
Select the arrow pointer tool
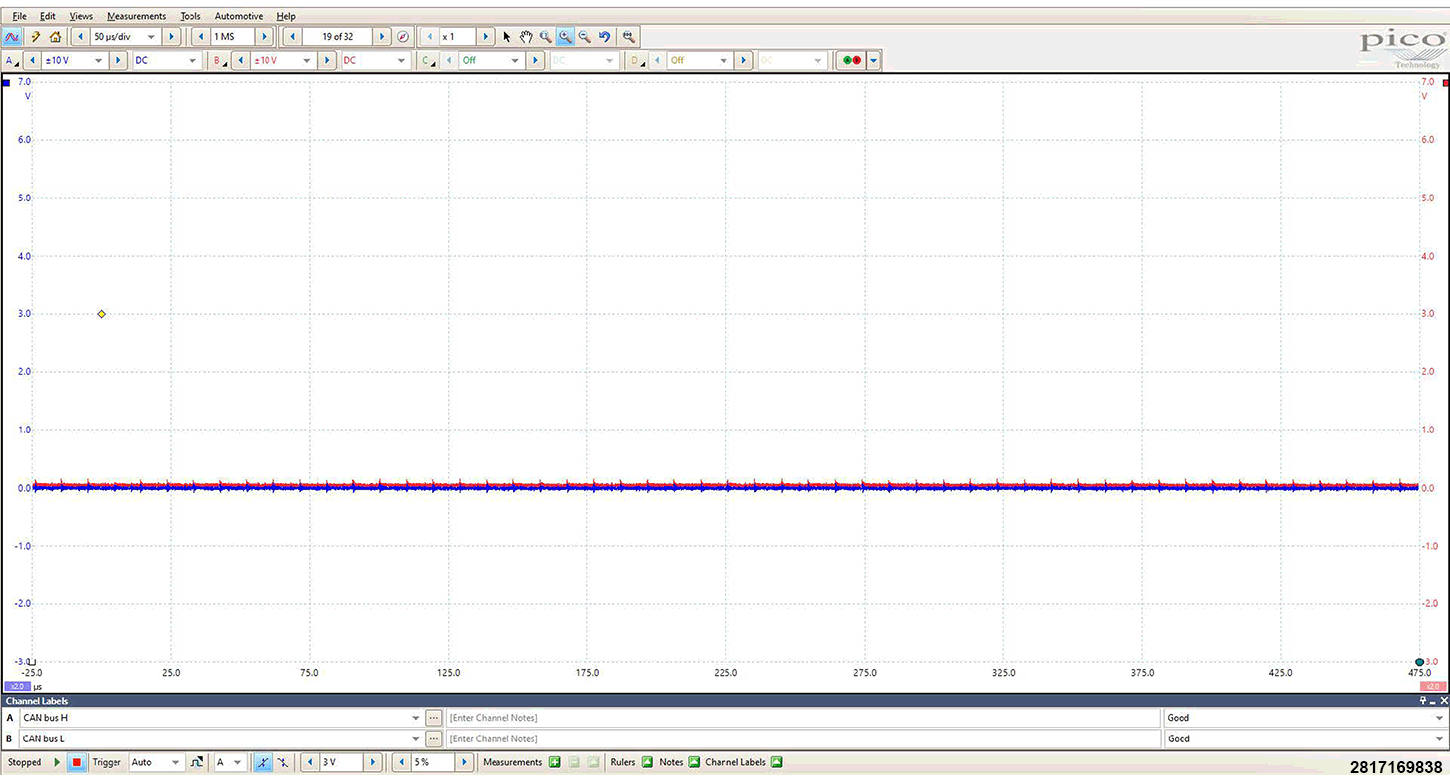(x=507, y=37)
